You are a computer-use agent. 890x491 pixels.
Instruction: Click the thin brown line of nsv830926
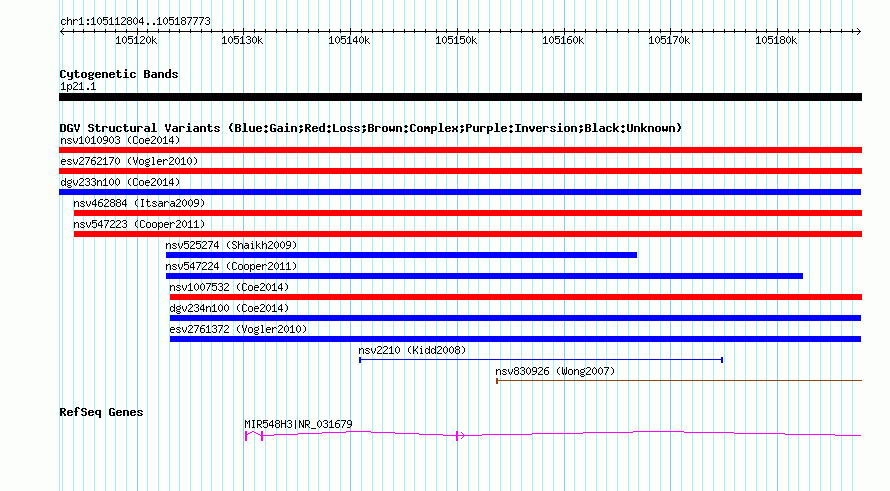point(679,380)
